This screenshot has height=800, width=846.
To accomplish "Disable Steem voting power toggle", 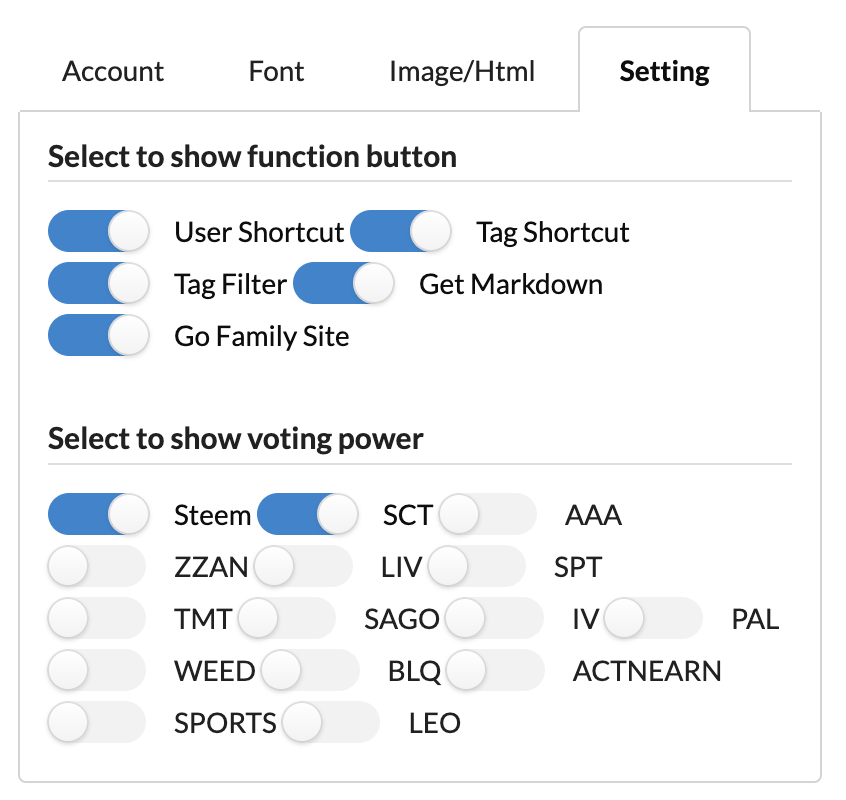I will coord(98,515).
